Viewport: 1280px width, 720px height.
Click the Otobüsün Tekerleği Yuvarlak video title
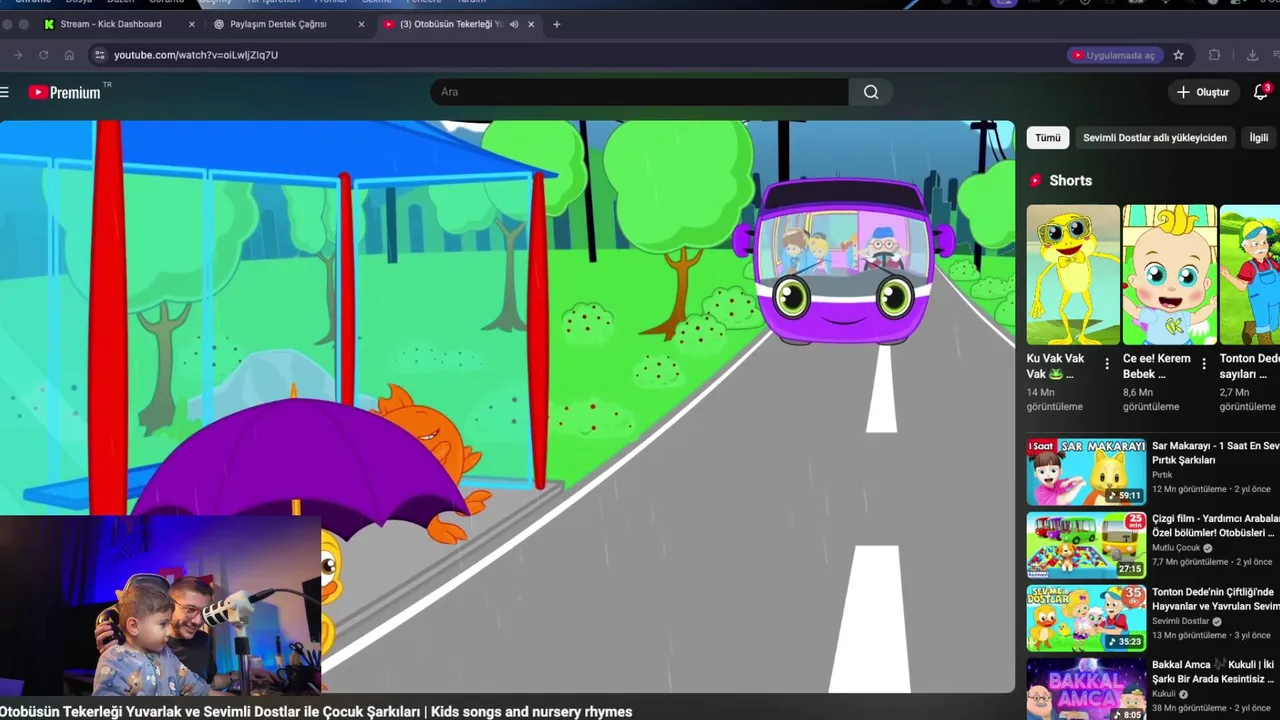[316, 712]
